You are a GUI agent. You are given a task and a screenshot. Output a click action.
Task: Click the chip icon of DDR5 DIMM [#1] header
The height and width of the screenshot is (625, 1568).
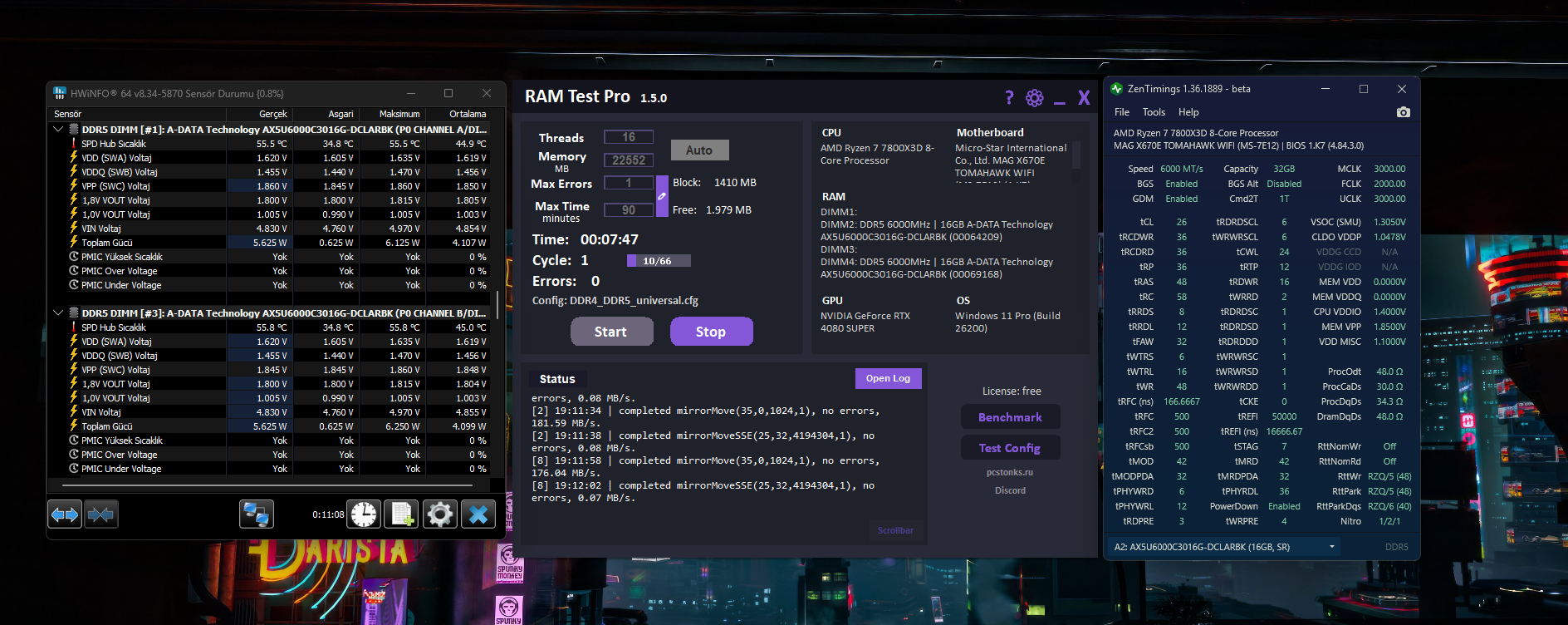[x=74, y=130]
